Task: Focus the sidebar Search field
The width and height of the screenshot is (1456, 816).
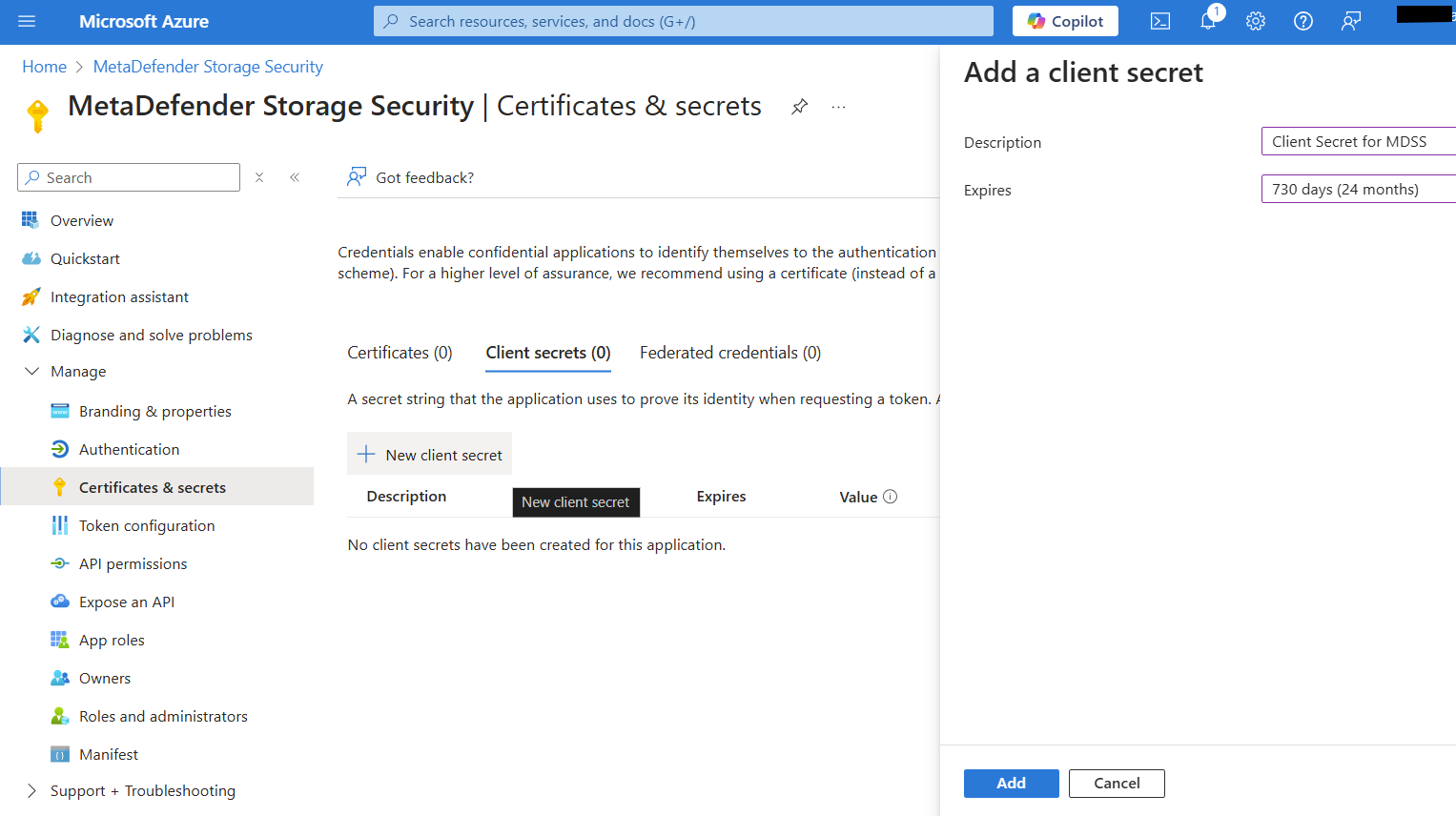Action: 129,177
